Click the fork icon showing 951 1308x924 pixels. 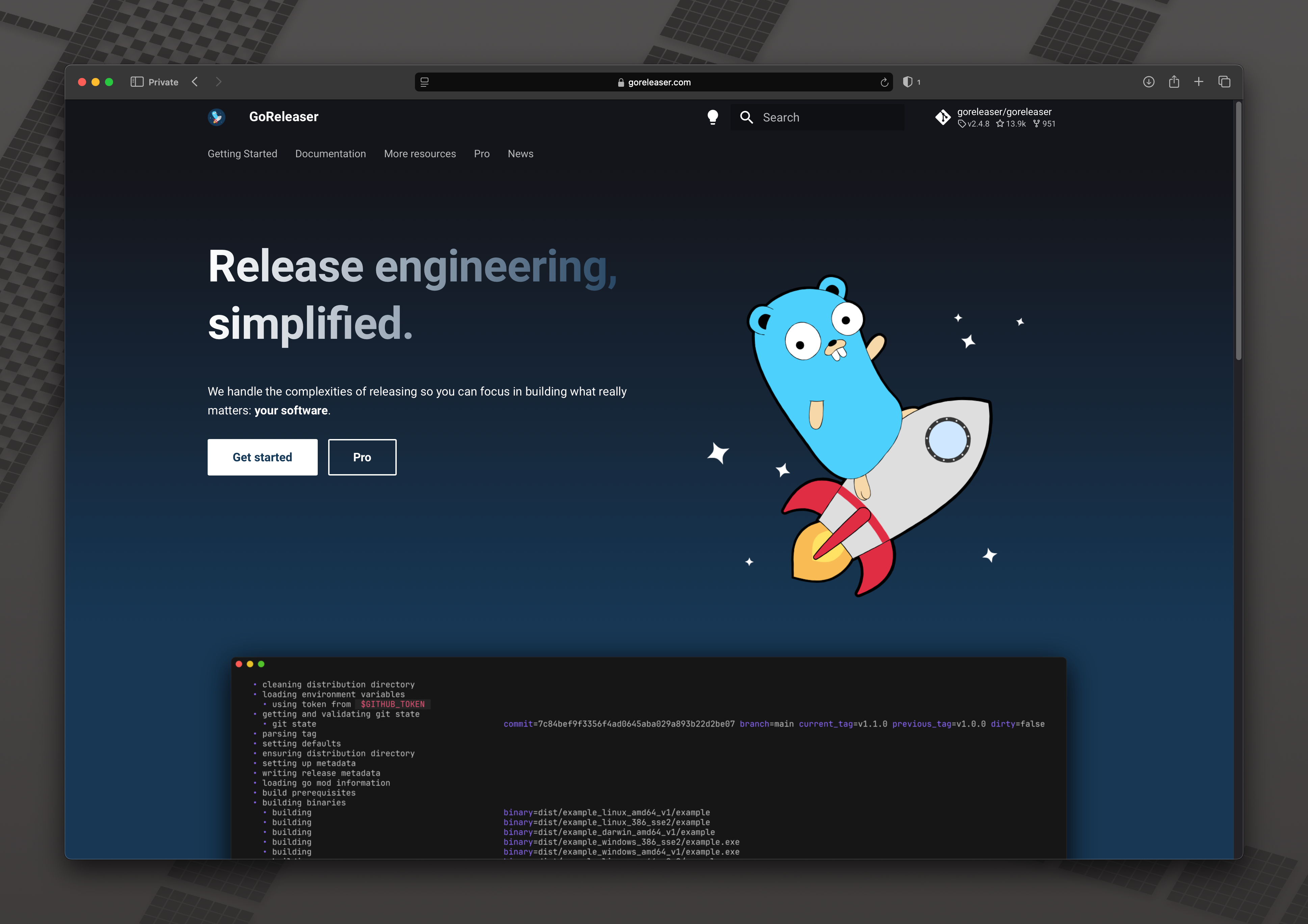pyautogui.click(x=1037, y=124)
